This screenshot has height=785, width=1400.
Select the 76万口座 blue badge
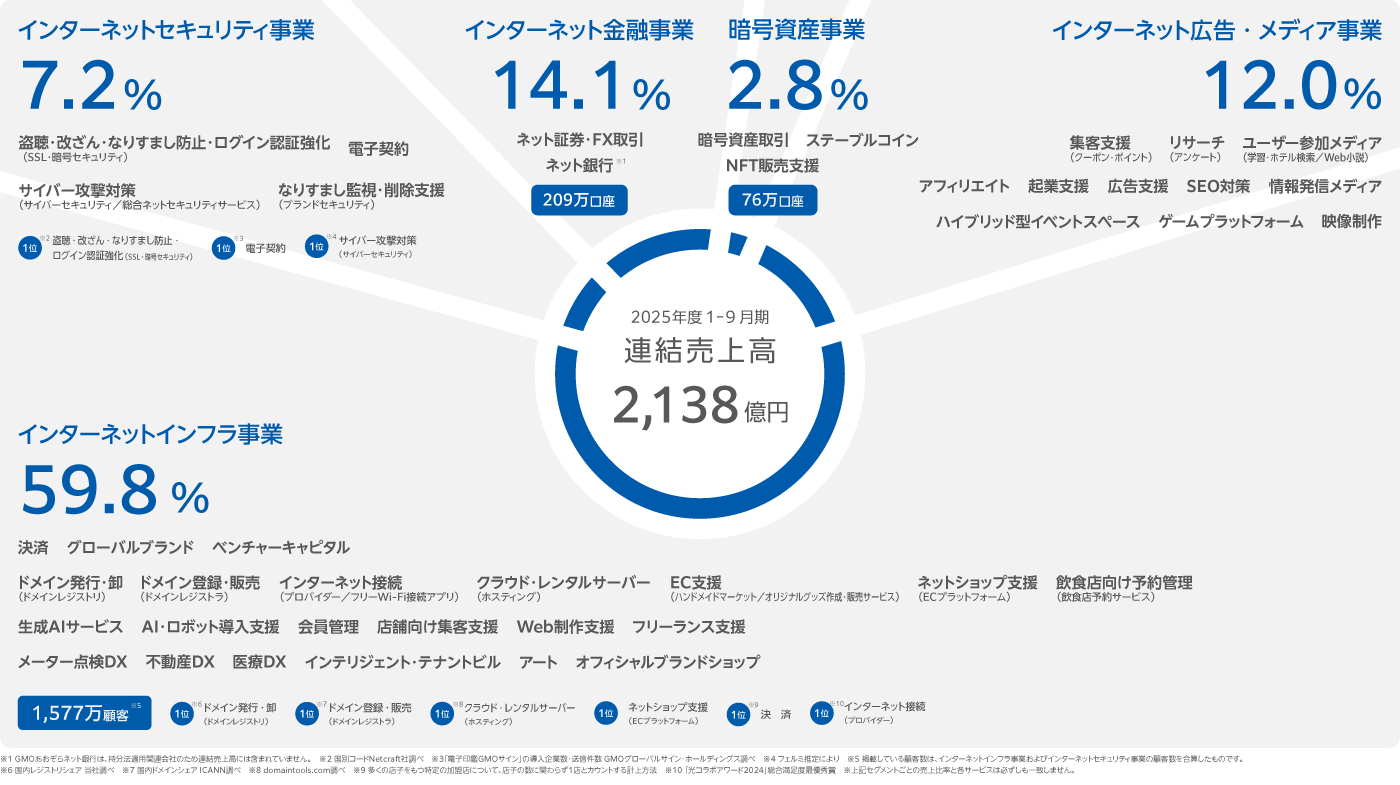tap(772, 200)
